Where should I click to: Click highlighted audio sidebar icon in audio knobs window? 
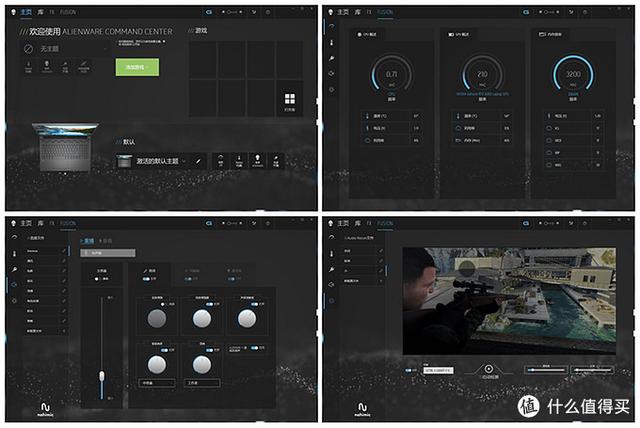(x=14, y=285)
